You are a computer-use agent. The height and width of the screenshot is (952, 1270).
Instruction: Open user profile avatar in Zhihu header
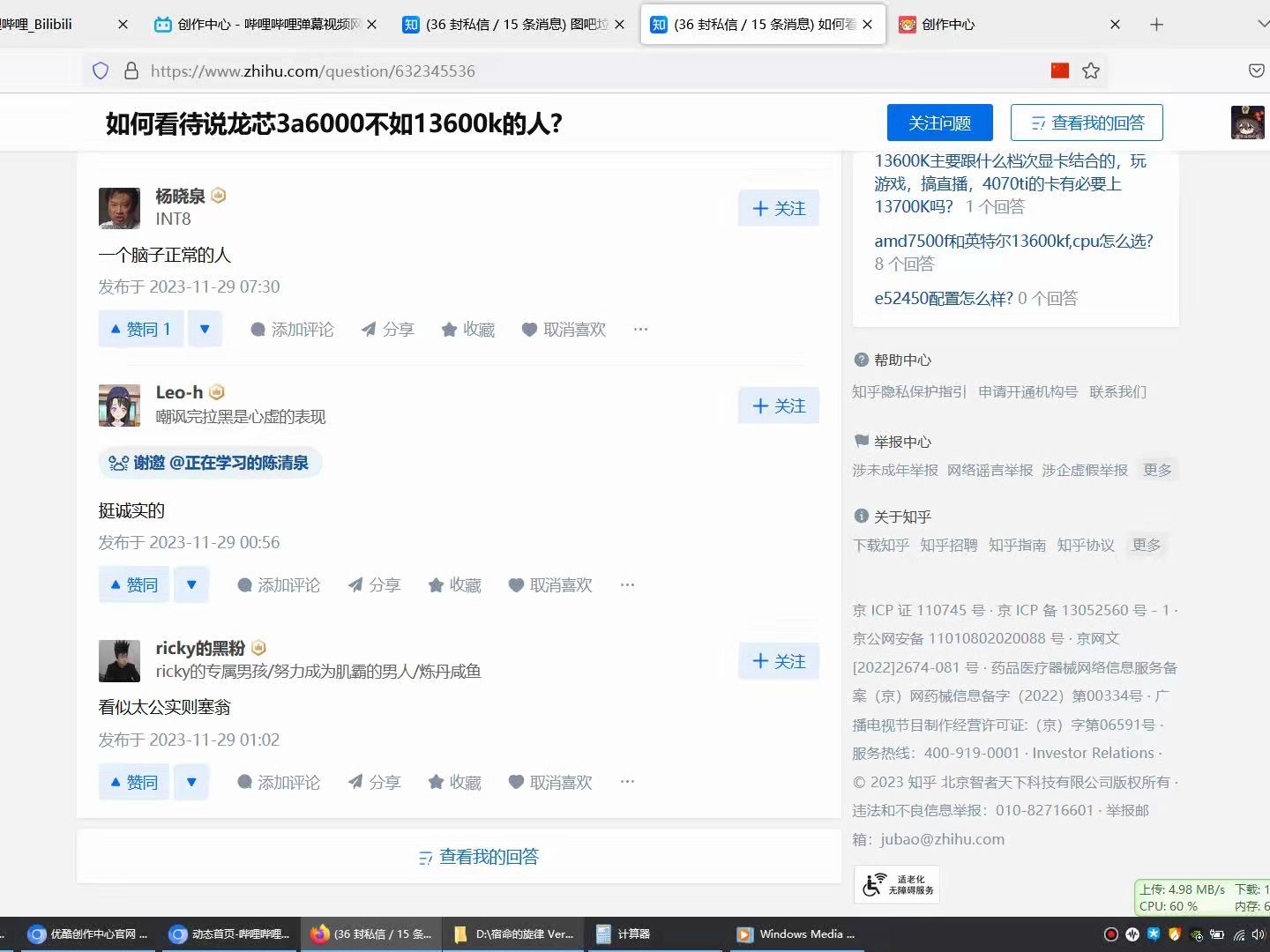(x=1247, y=123)
